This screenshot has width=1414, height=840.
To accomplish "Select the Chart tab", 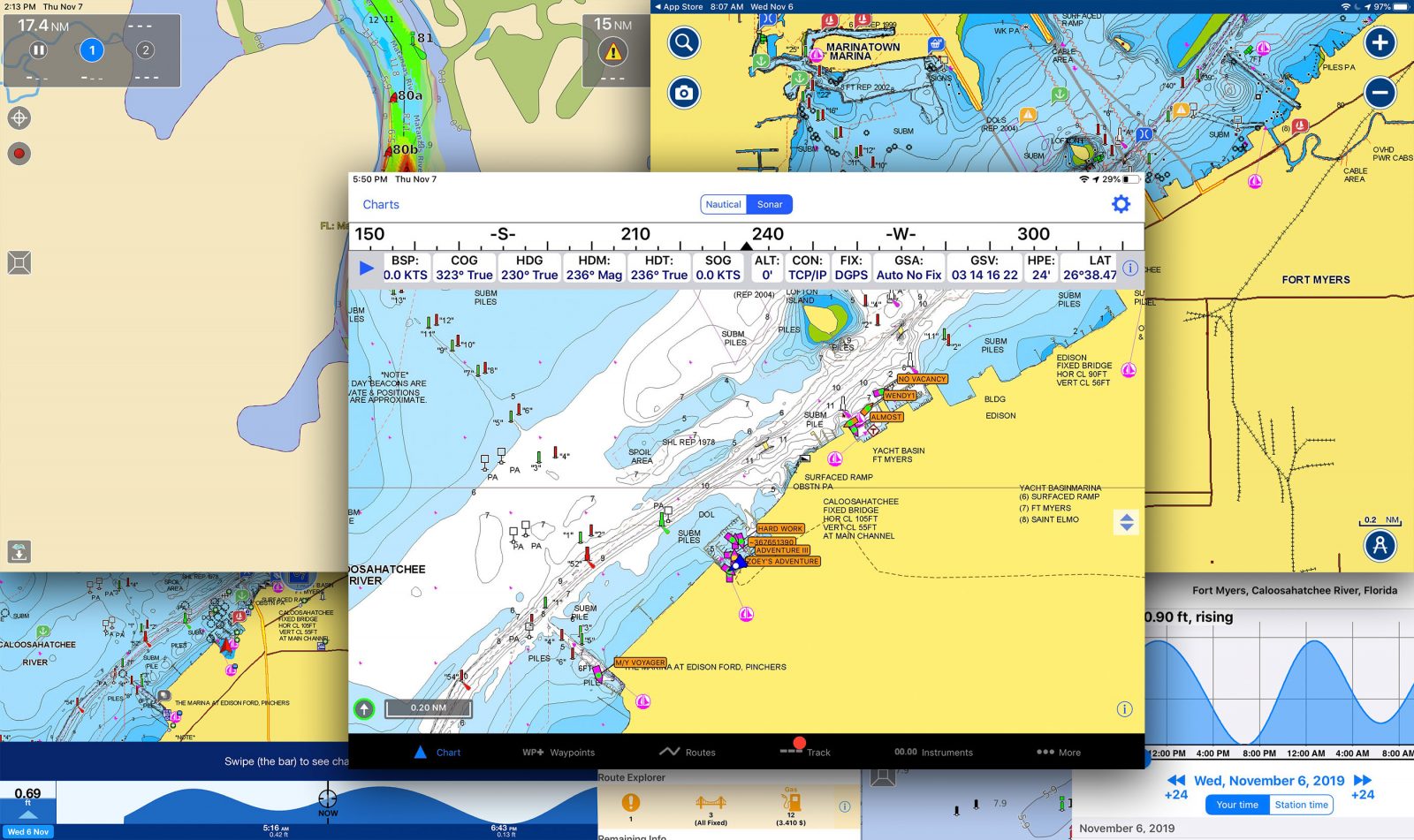I will 437,753.
